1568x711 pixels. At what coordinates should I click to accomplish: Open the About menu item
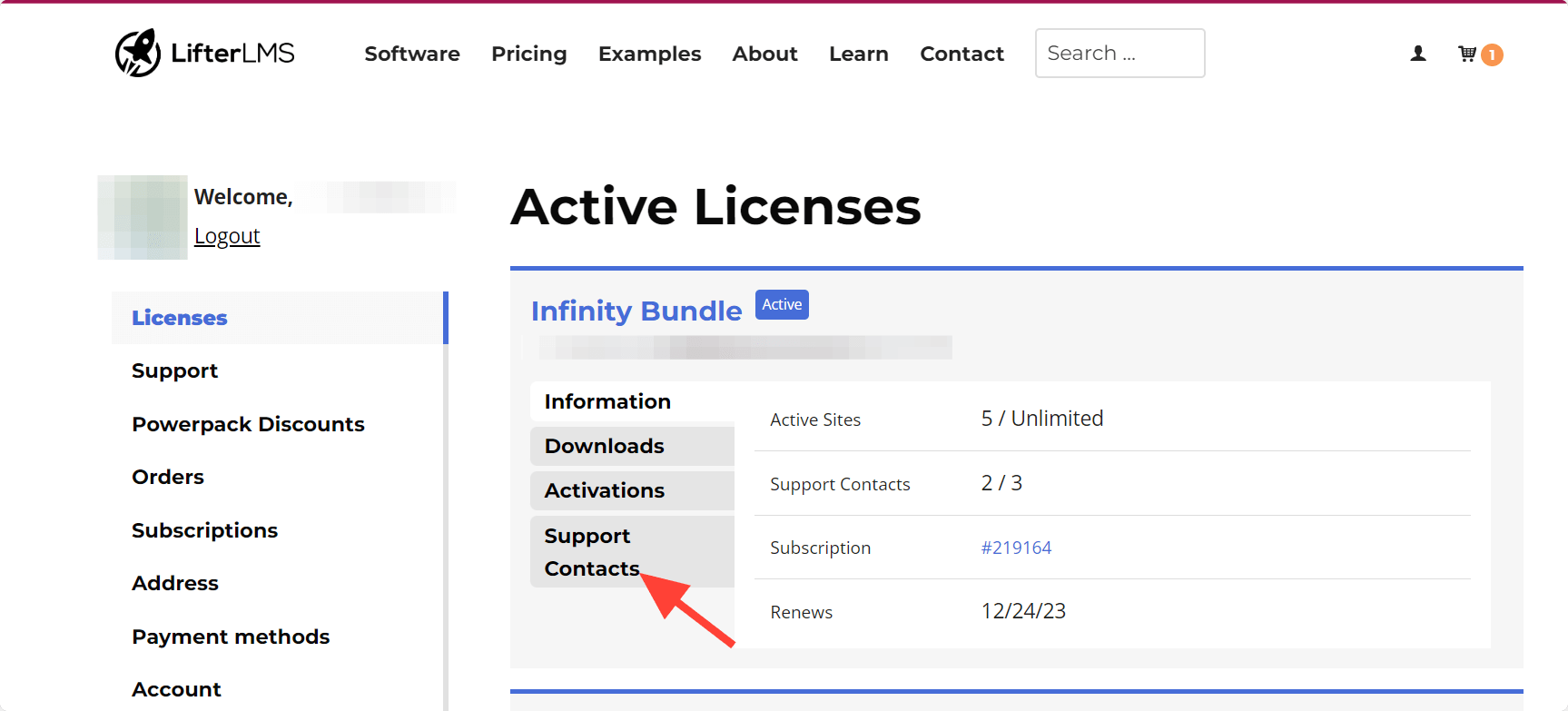(x=765, y=54)
